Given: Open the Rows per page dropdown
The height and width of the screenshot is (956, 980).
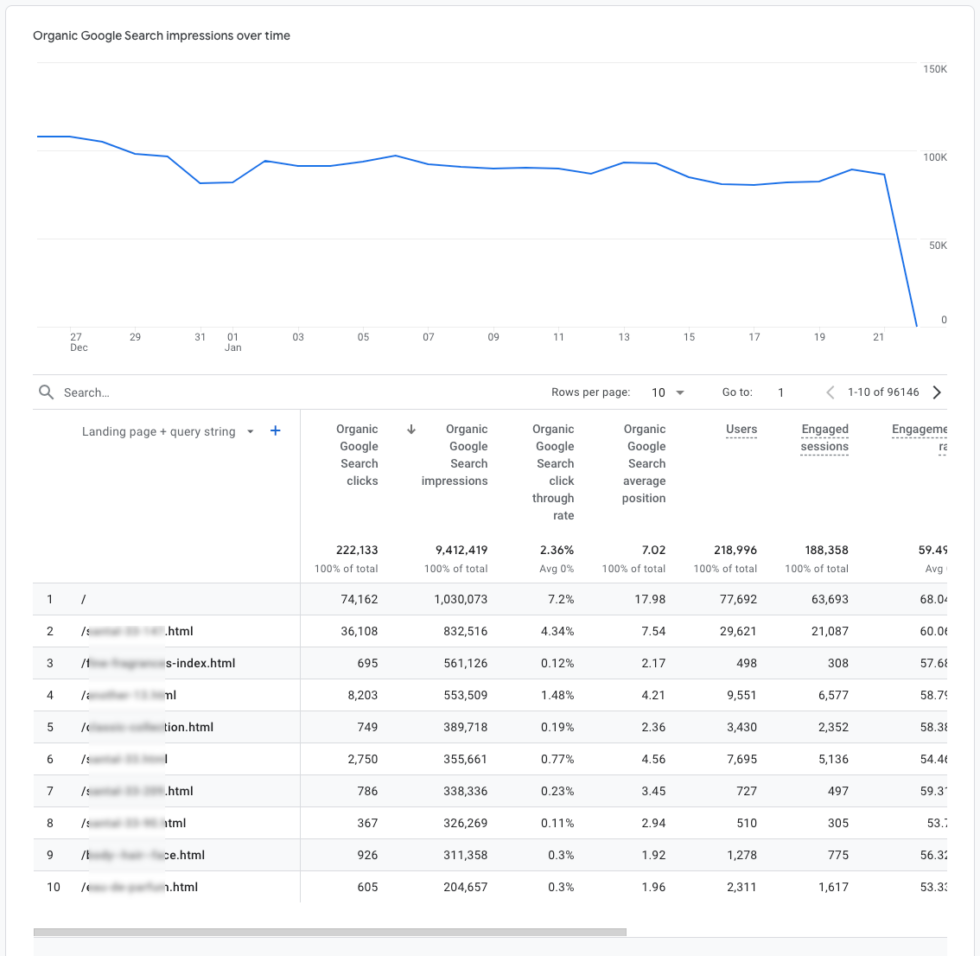Looking at the screenshot, I should pyautogui.click(x=668, y=392).
